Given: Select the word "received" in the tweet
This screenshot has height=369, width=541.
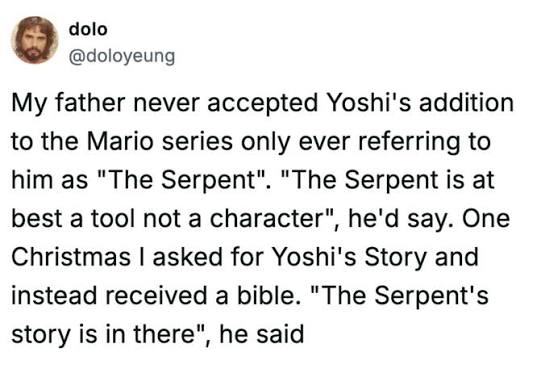Looking at the screenshot, I should pos(156,296).
